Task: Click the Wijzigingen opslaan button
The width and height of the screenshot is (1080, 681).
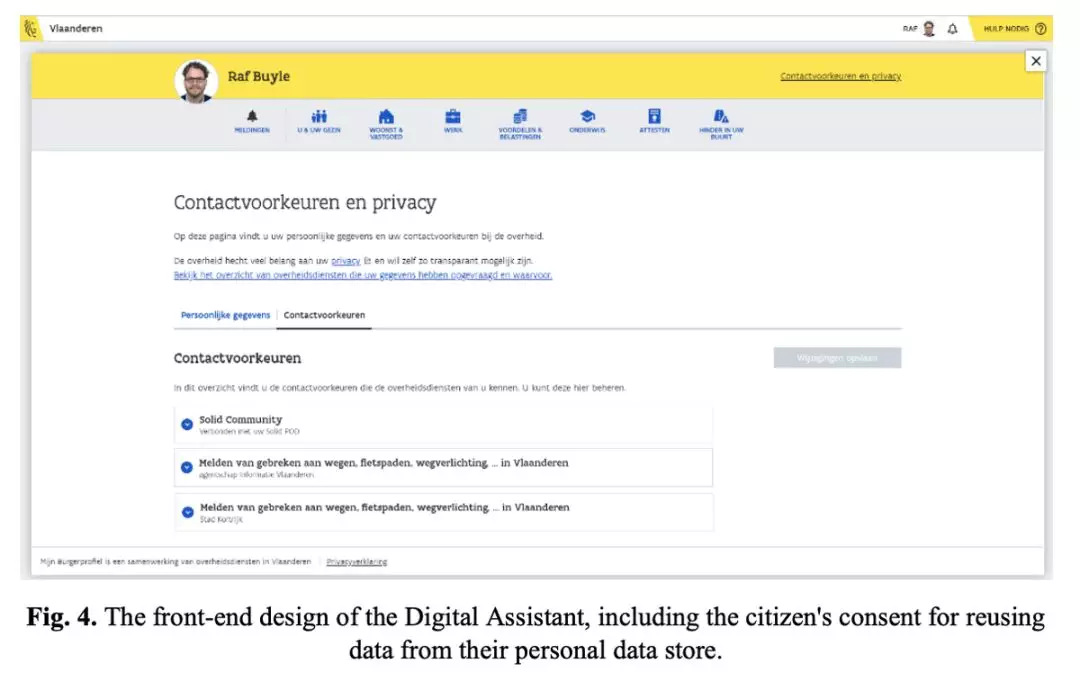Action: tap(837, 358)
